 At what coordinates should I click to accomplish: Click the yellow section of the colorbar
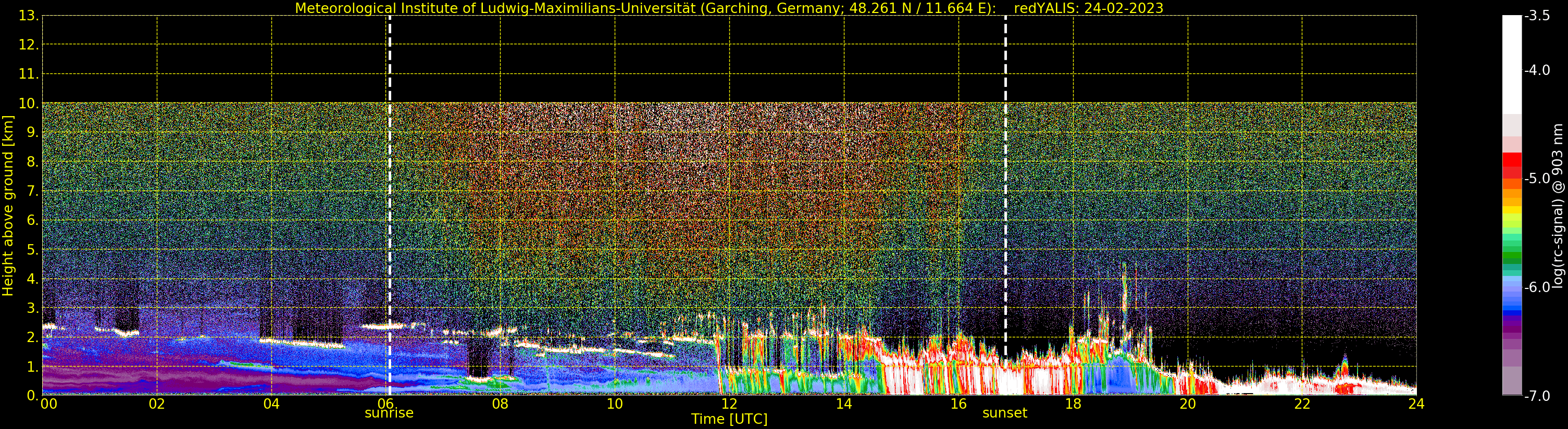pyautogui.click(x=1512, y=212)
